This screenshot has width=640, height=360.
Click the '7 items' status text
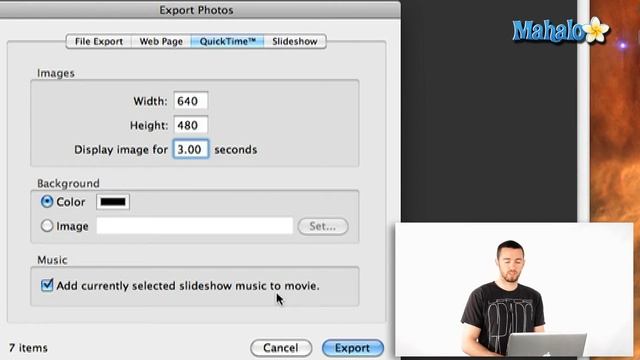pyautogui.click(x=28, y=348)
